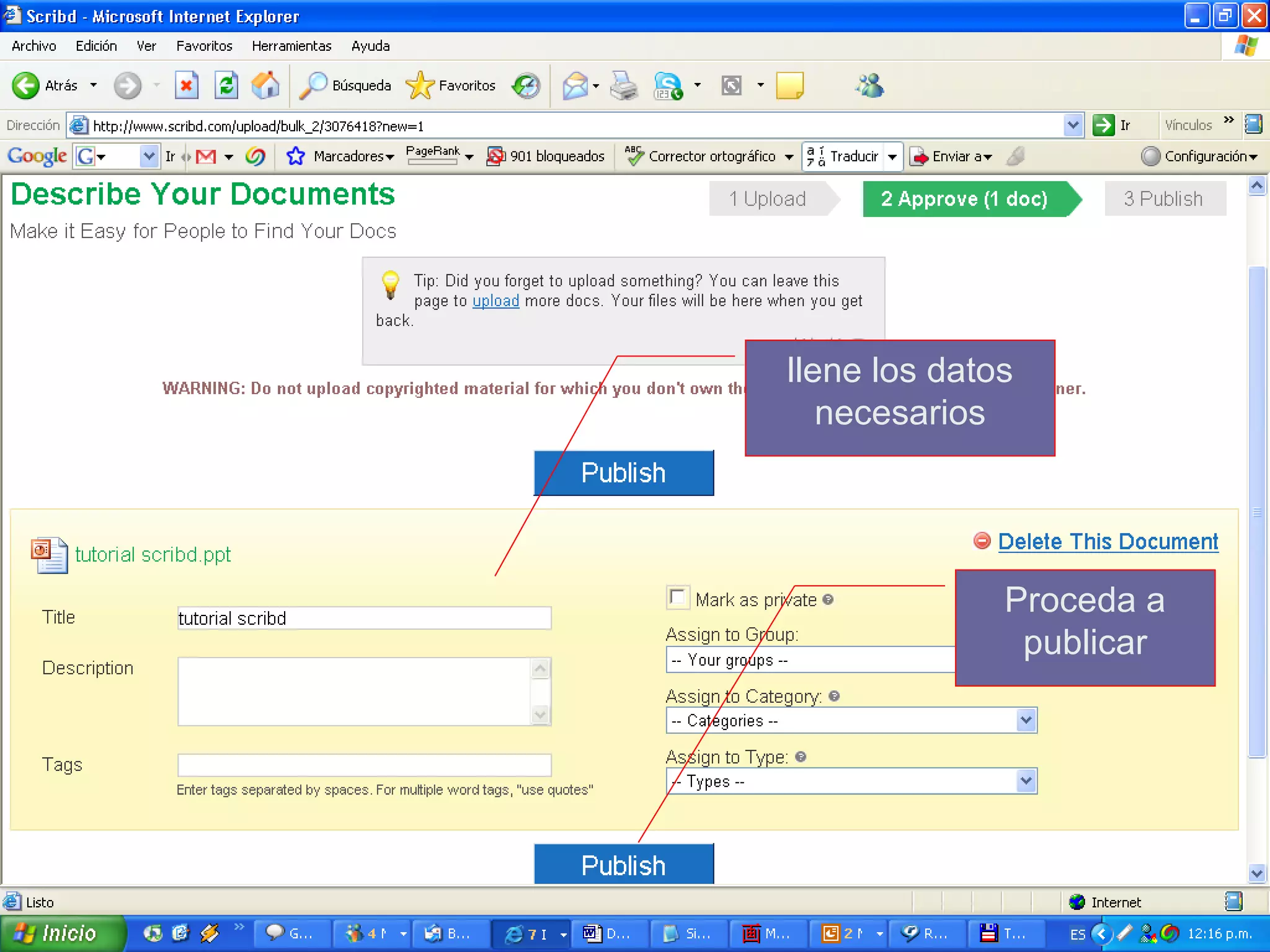Open the Herramientas menu
Viewport: 1270px width, 952px height.
[x=291, y=46]
